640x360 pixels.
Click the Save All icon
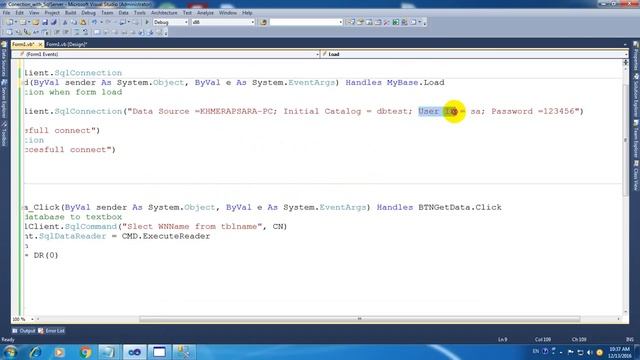[x=53, y=22]
